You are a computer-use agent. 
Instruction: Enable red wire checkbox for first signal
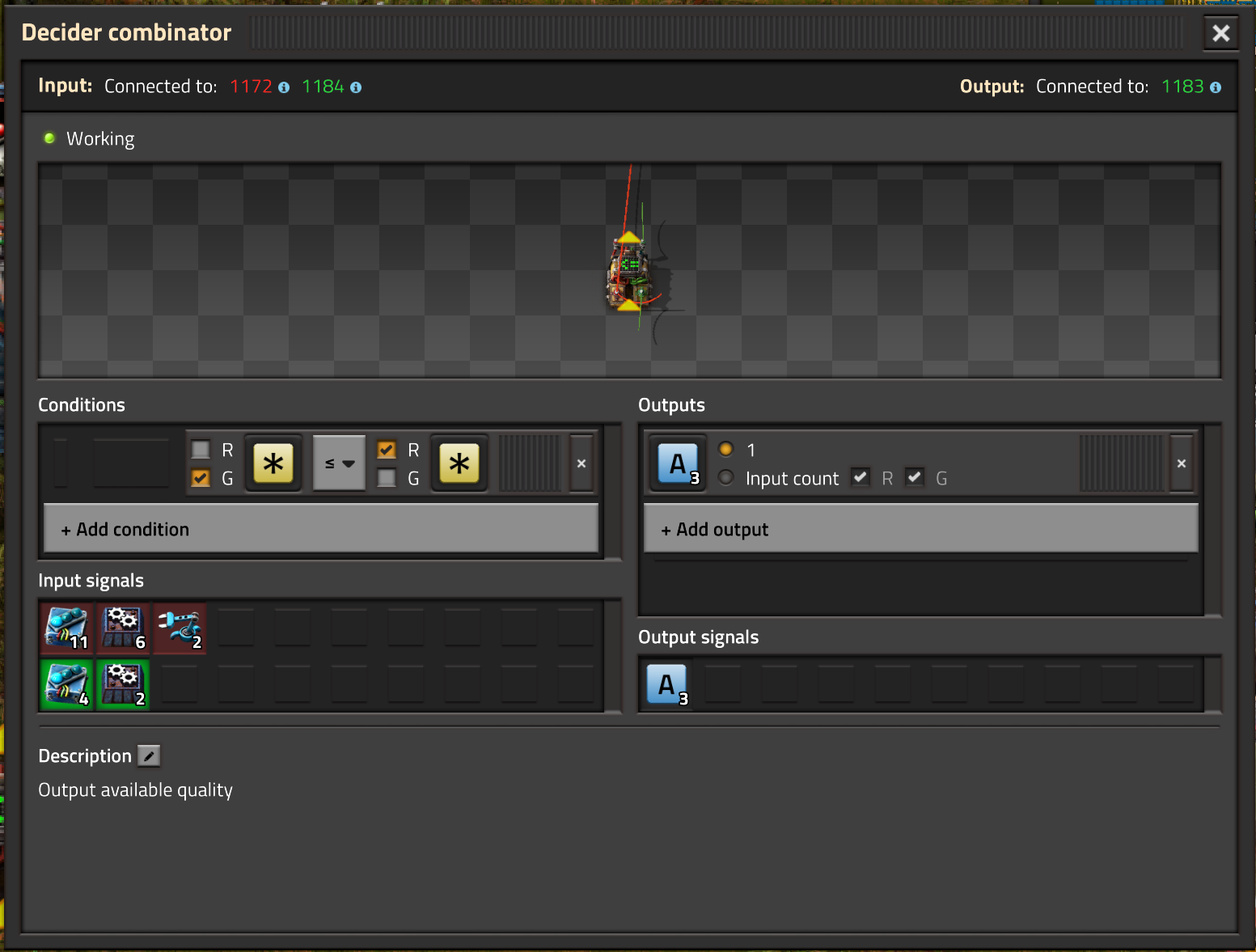click(x=201, y=450)
